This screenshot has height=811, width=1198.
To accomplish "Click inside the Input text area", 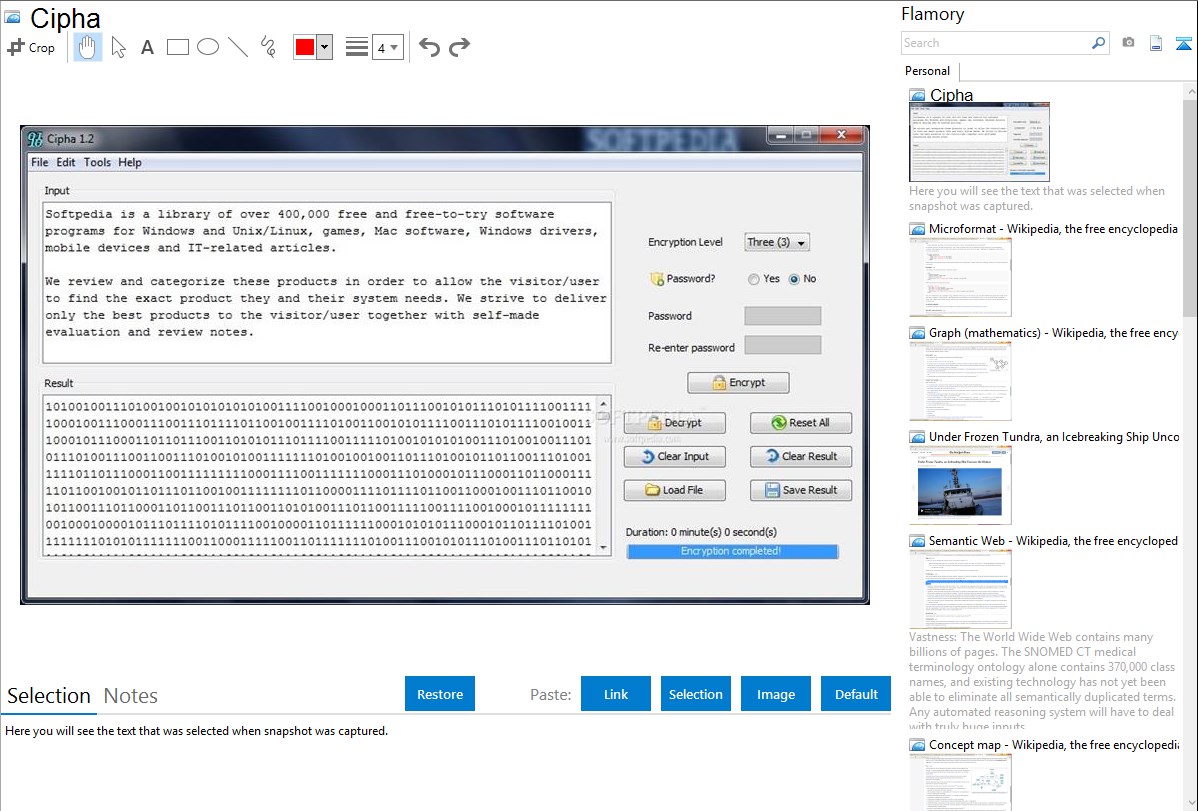I will coord(327,282).
